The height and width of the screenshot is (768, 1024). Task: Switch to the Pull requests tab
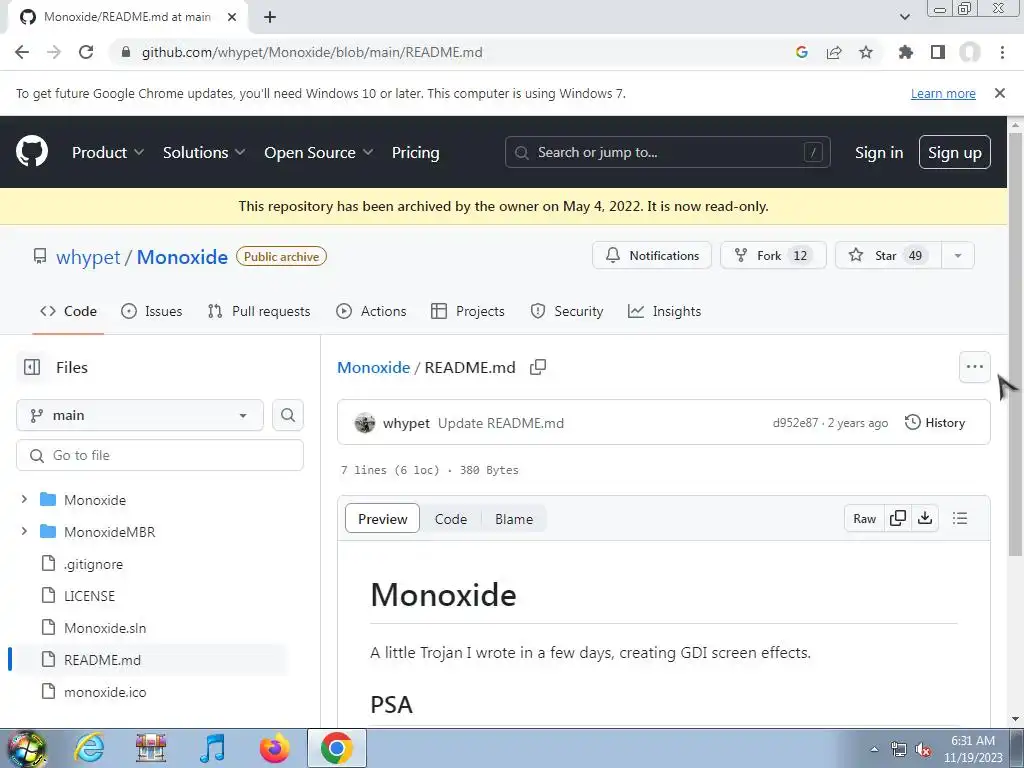[259, 312]
